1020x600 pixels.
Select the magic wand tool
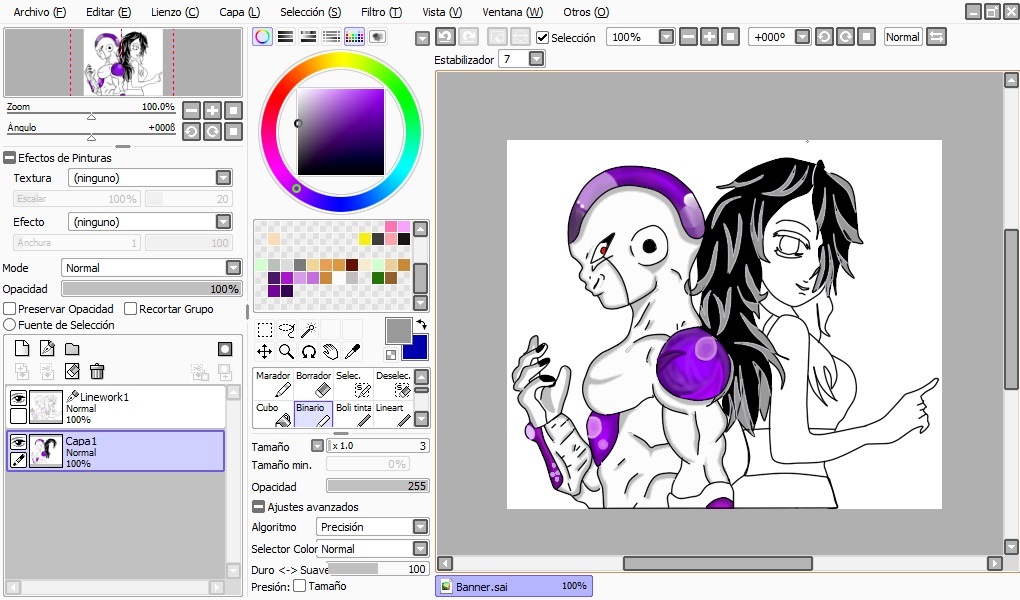point(308,330)
